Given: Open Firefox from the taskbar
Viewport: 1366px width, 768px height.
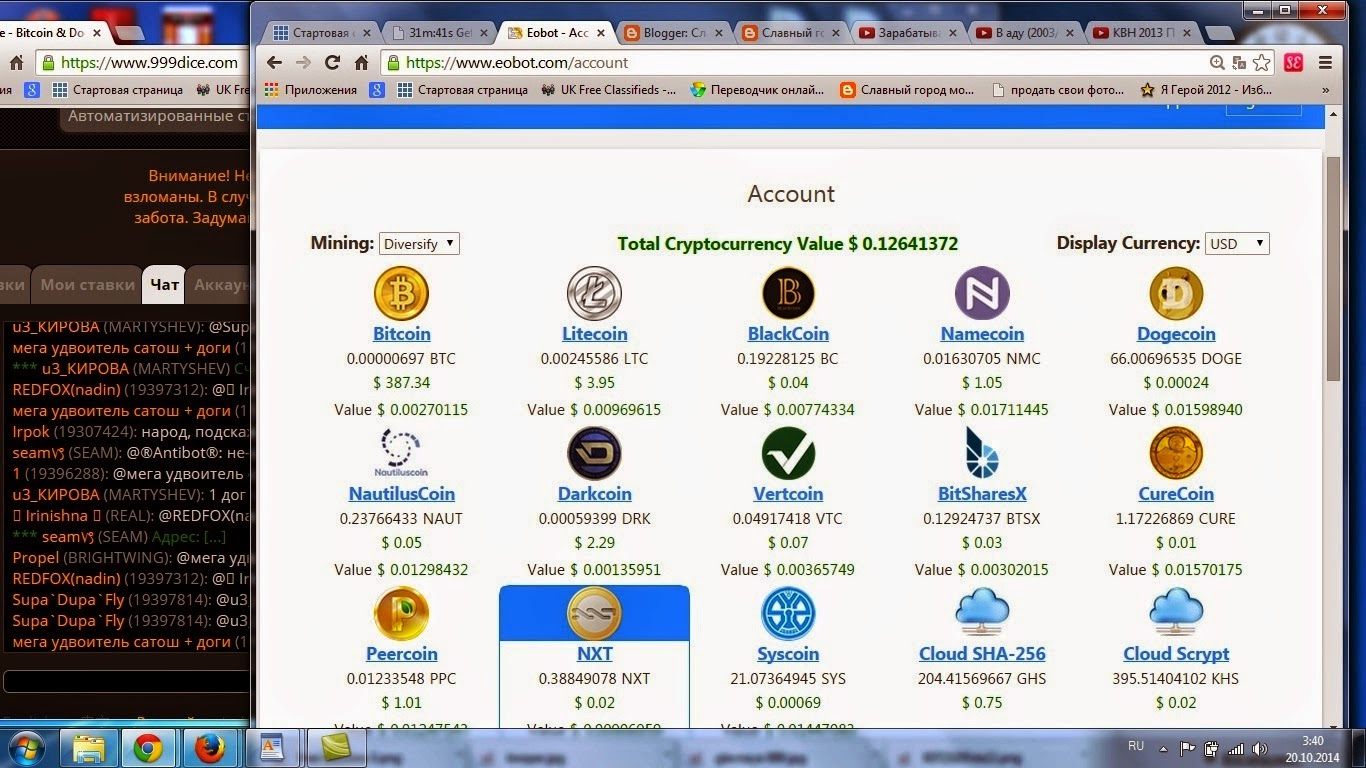Looking at the screenshot, I should (210, 747).
